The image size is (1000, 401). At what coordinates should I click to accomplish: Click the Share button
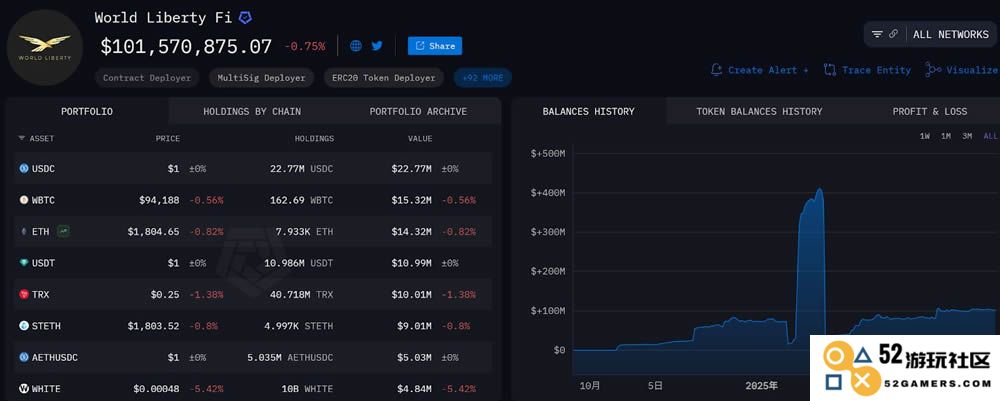pyautogui.click(x=435, y=46)
